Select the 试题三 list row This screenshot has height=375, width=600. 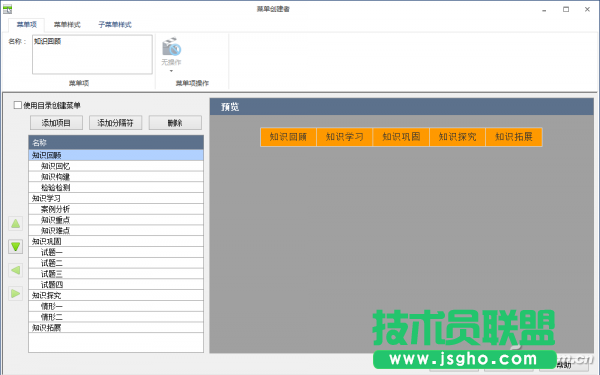[116, 274]
